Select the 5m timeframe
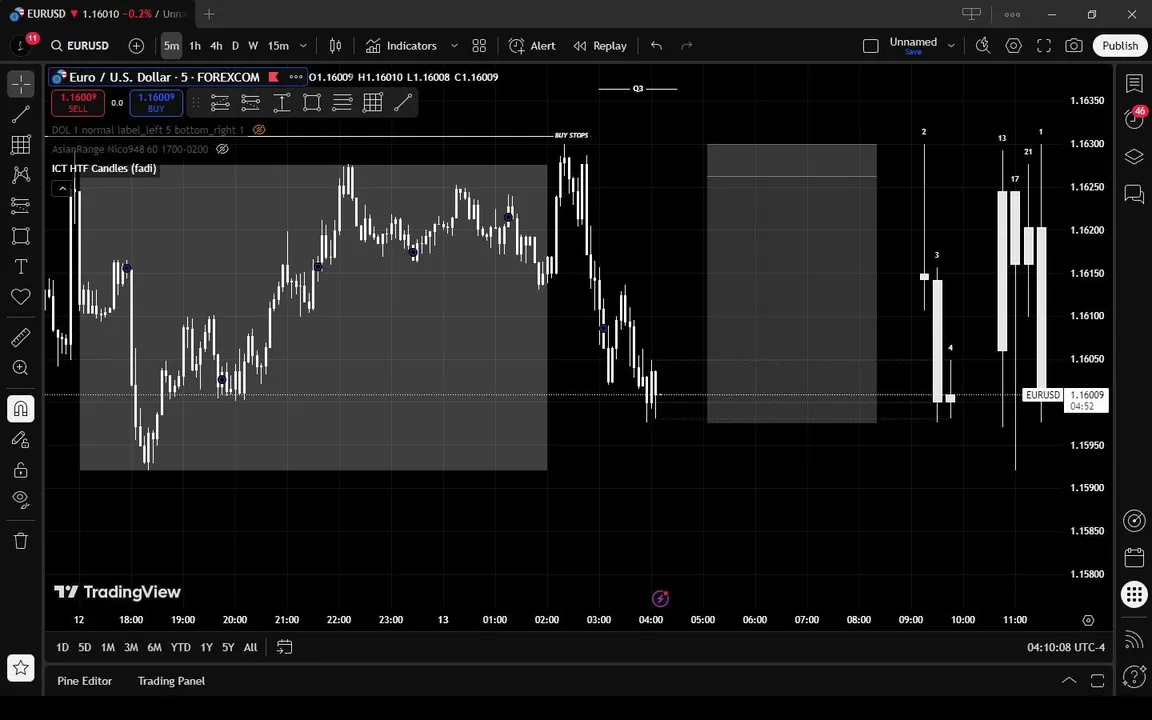Screen dimensions: 1152x720 pos(171,46)
